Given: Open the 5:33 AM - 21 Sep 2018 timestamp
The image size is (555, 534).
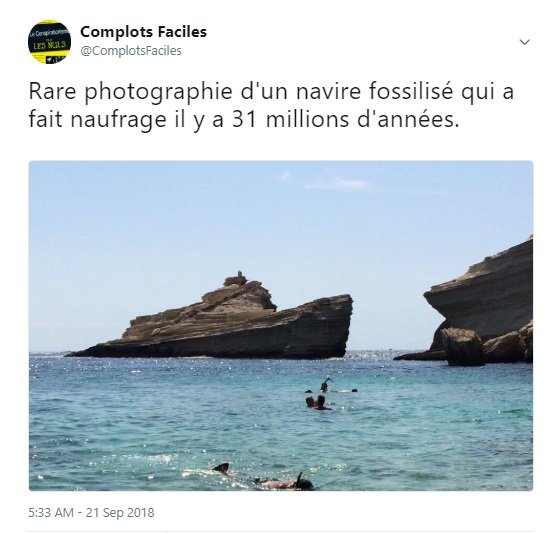Looking at the screenshot, I should click(91, 513).
